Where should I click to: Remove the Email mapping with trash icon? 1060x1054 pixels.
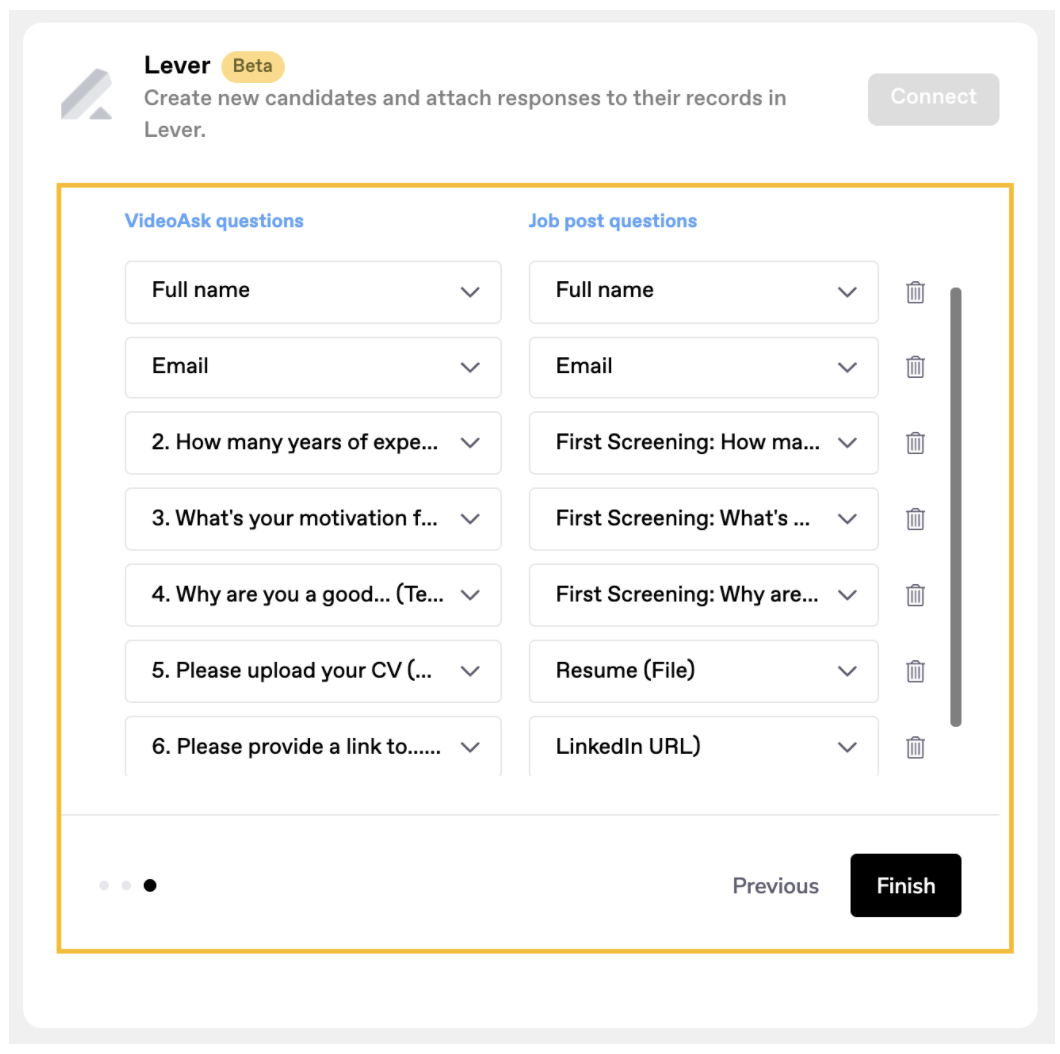pyautogui.click(x=915, y=367)
